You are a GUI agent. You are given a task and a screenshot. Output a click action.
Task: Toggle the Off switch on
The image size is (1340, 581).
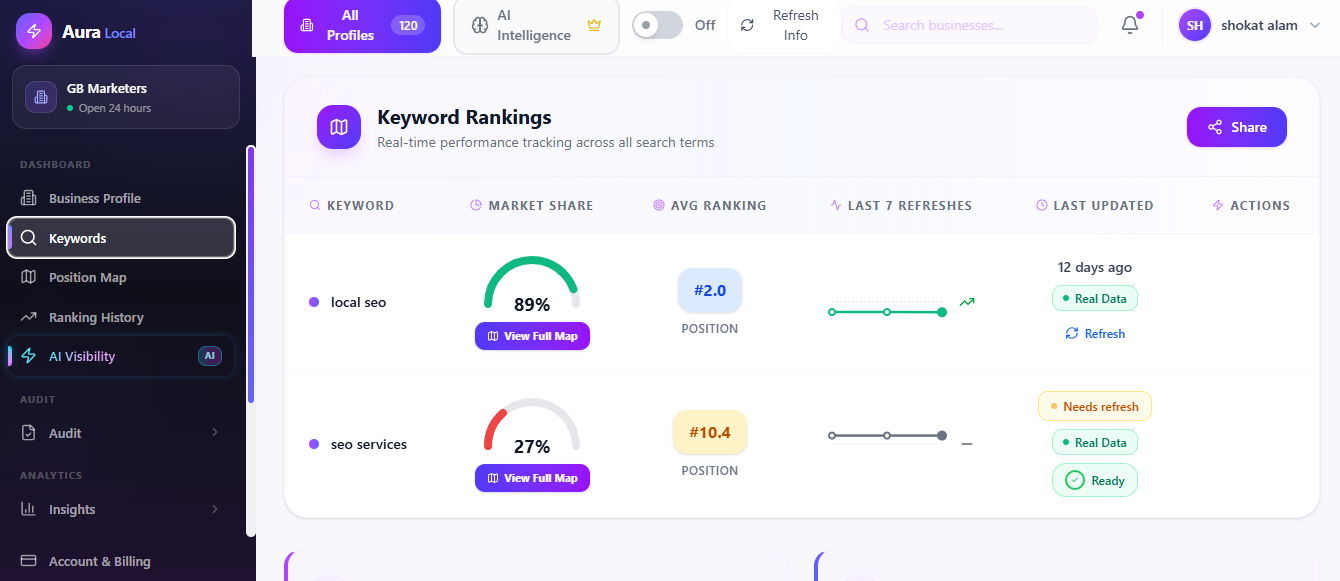click(x=657, y=25)
